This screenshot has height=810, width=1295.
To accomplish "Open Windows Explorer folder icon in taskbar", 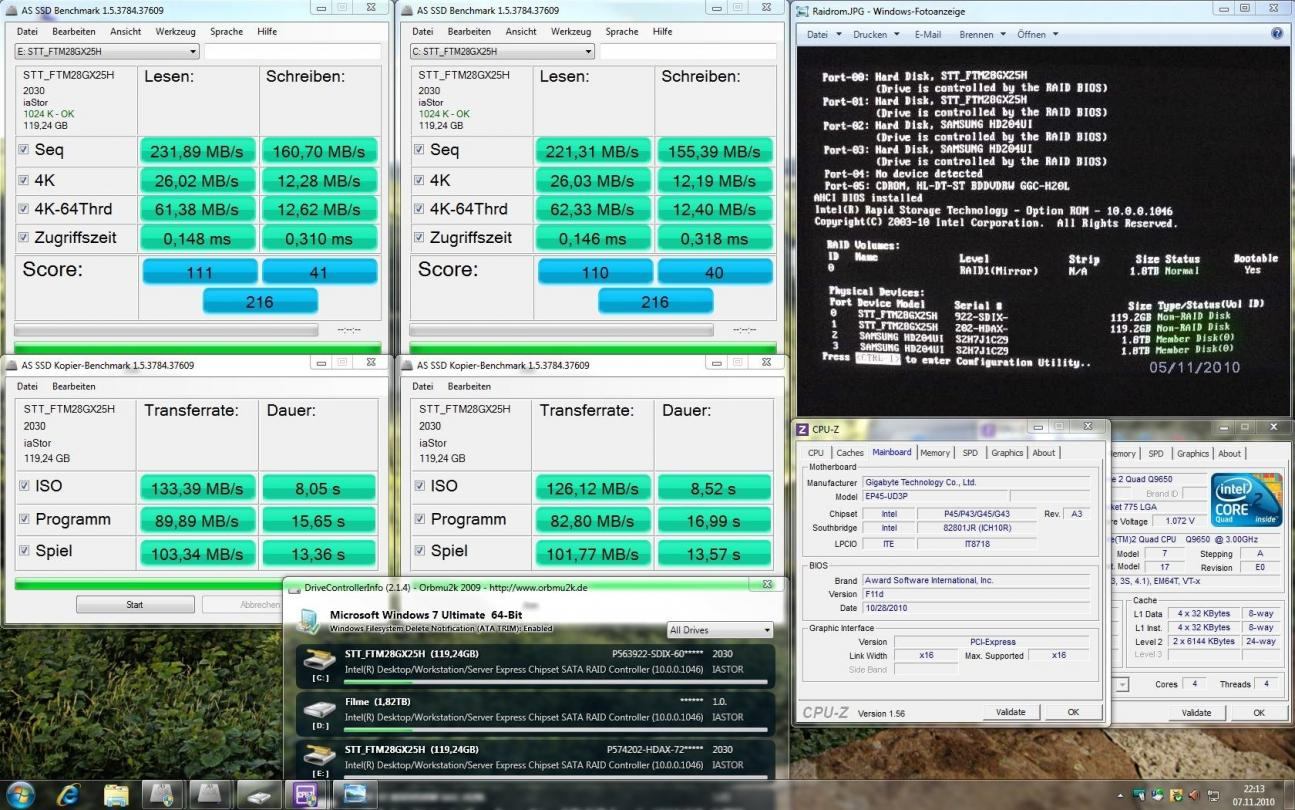I will [116, 795].
